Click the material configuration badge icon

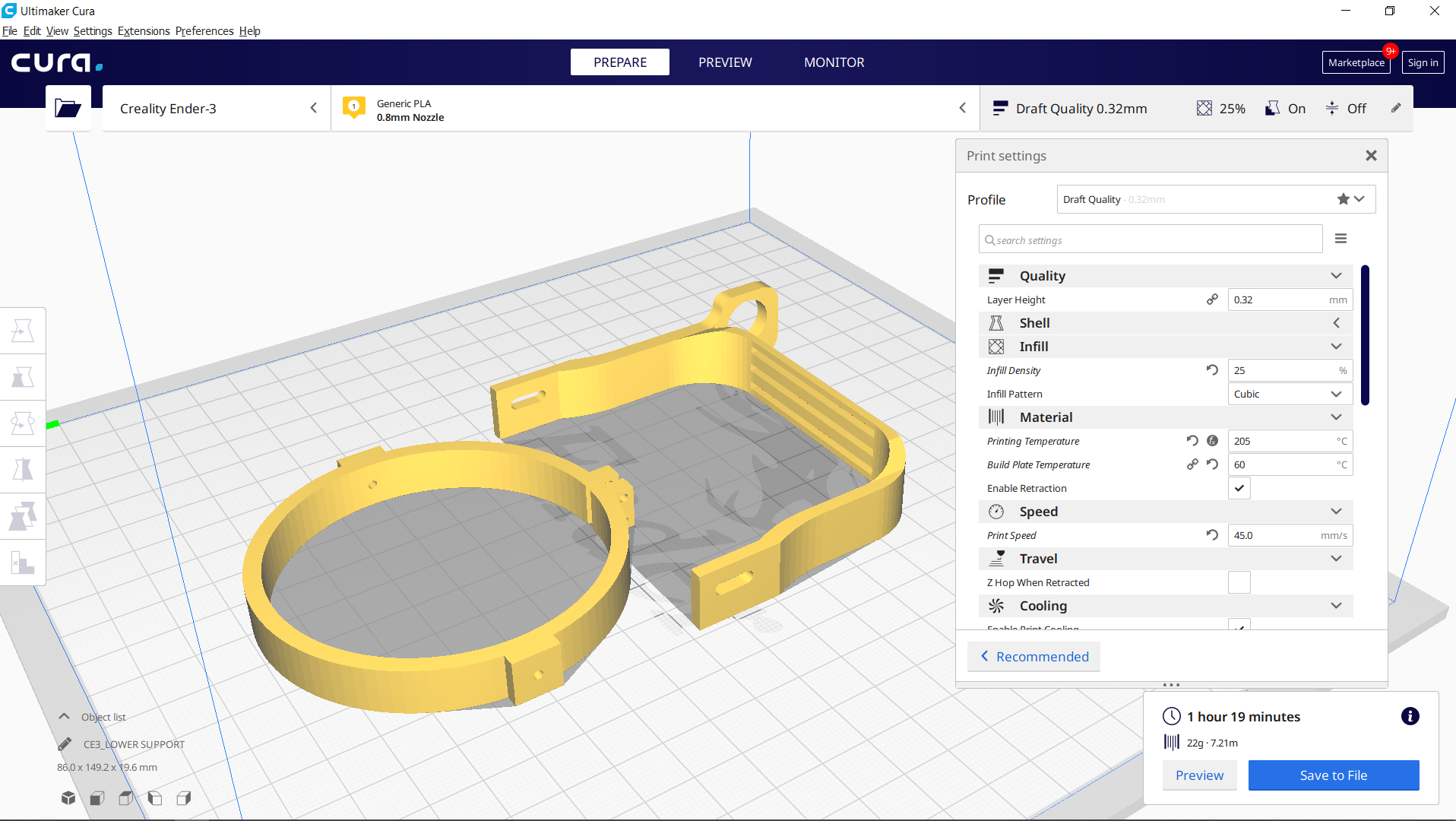point(354,107)
